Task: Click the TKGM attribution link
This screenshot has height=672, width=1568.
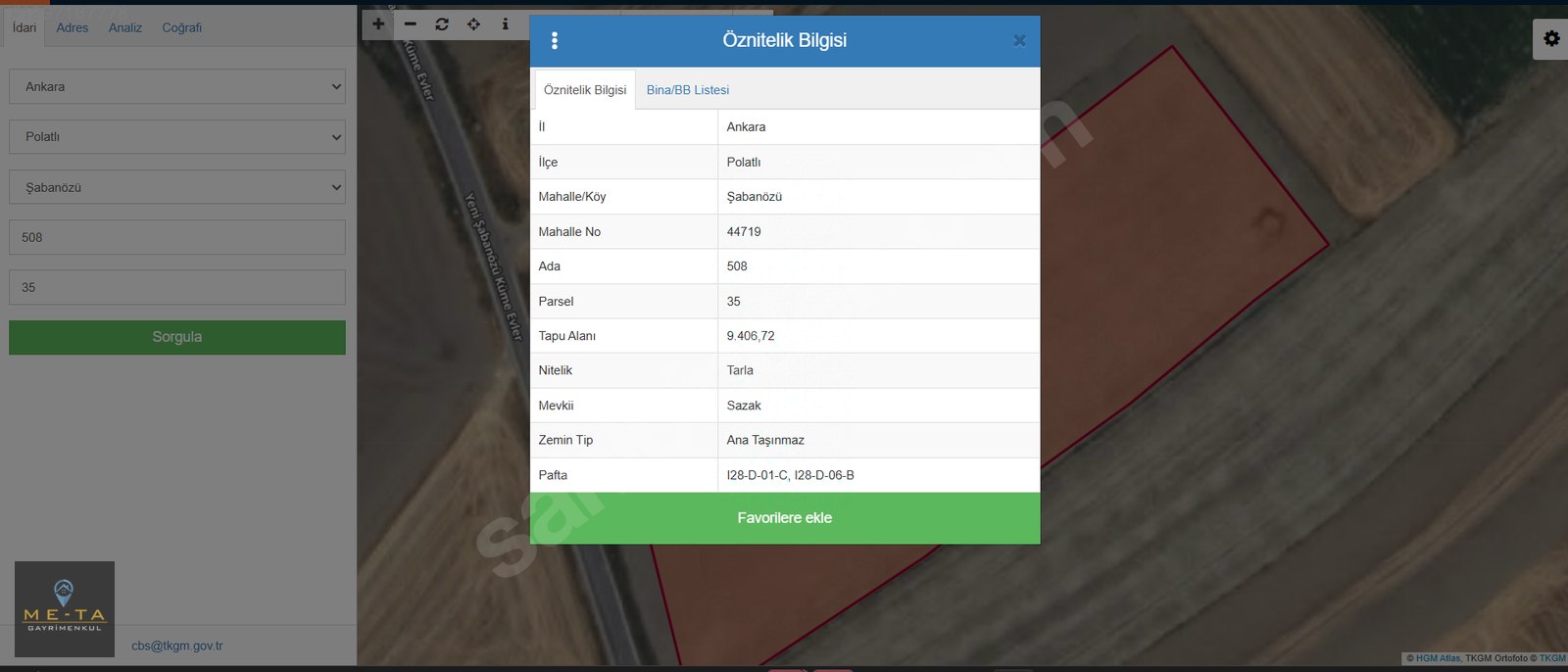Action: 1552,658
